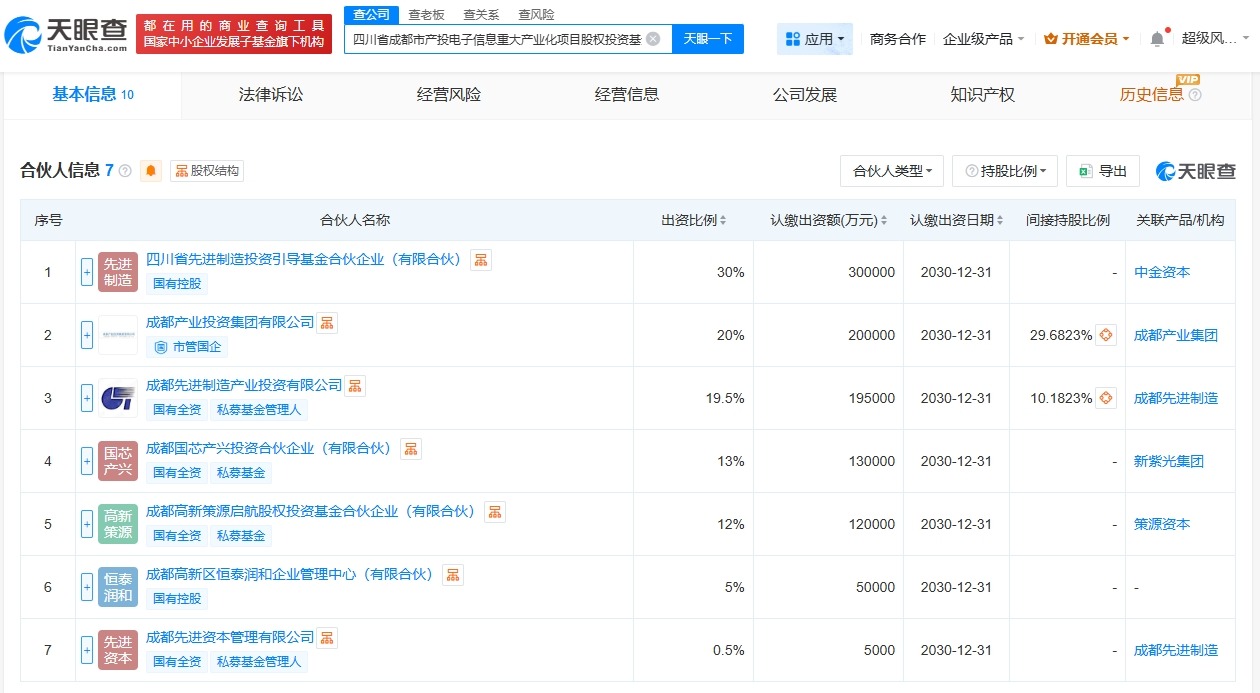This screenshot has height=693, width=1260.
Task: Click the 应用 grid icon
Action: tap(790, 36)
